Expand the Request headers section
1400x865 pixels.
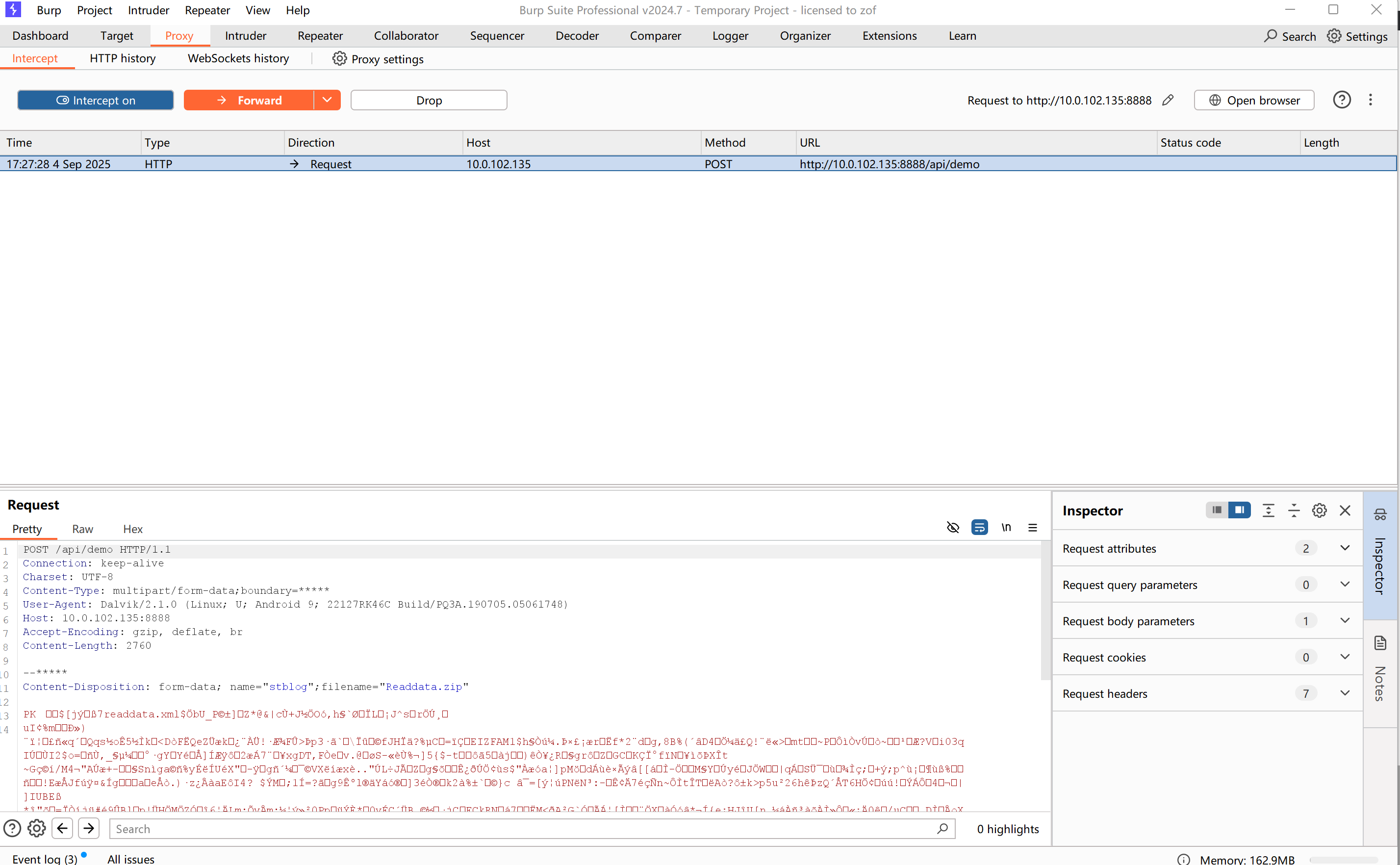(x=1345, y=693)
